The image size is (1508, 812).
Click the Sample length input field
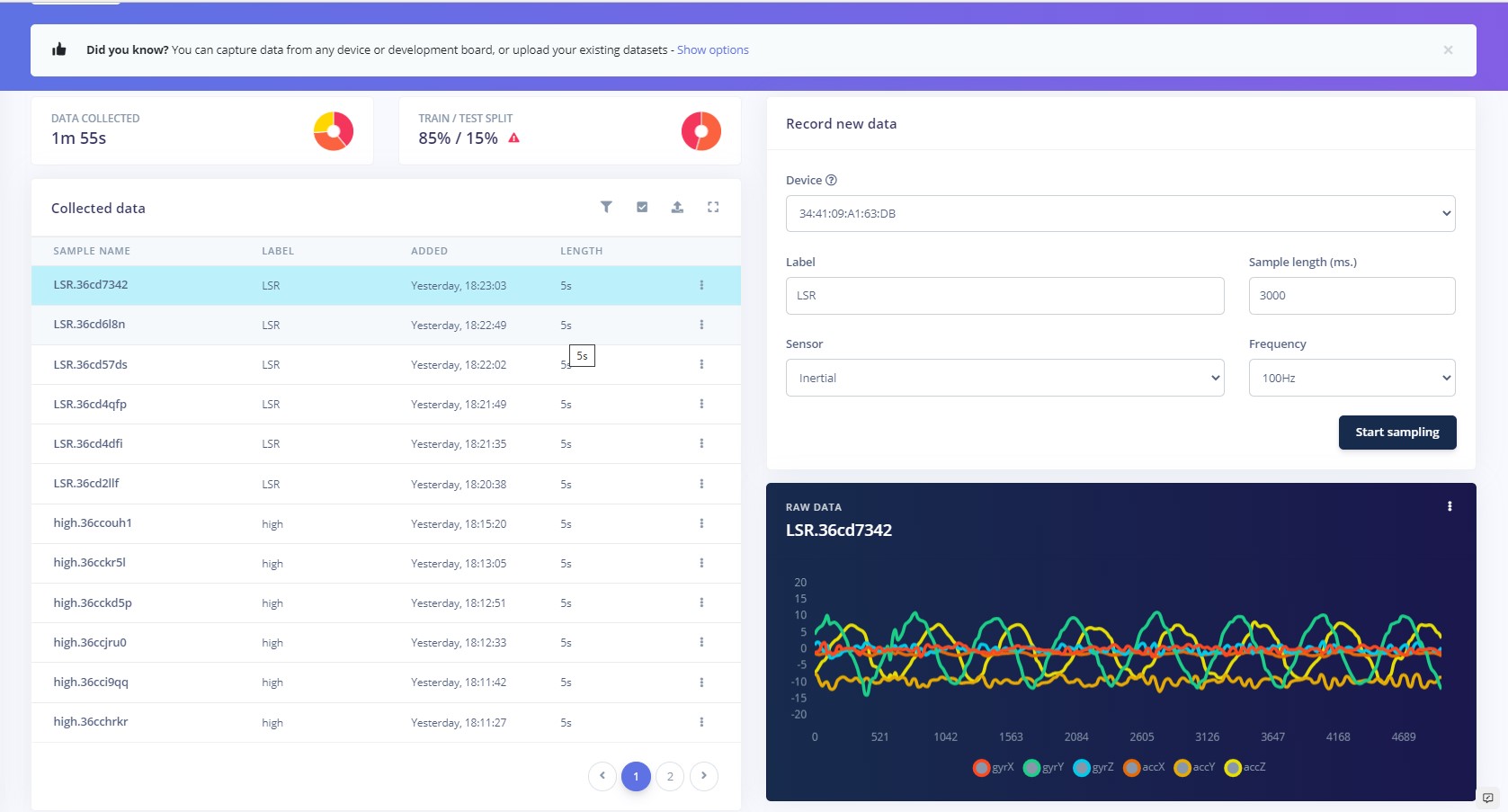coord(1352,296)
